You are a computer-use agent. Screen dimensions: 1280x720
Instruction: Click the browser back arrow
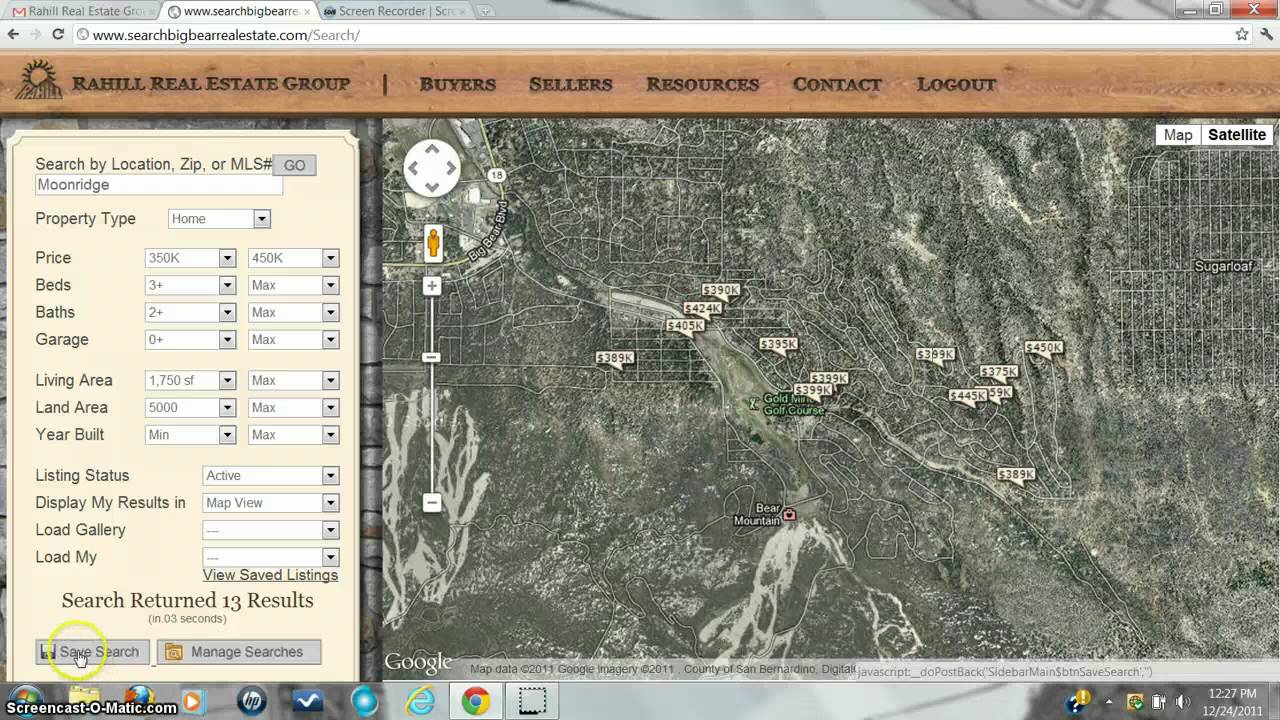coord(13,34)
